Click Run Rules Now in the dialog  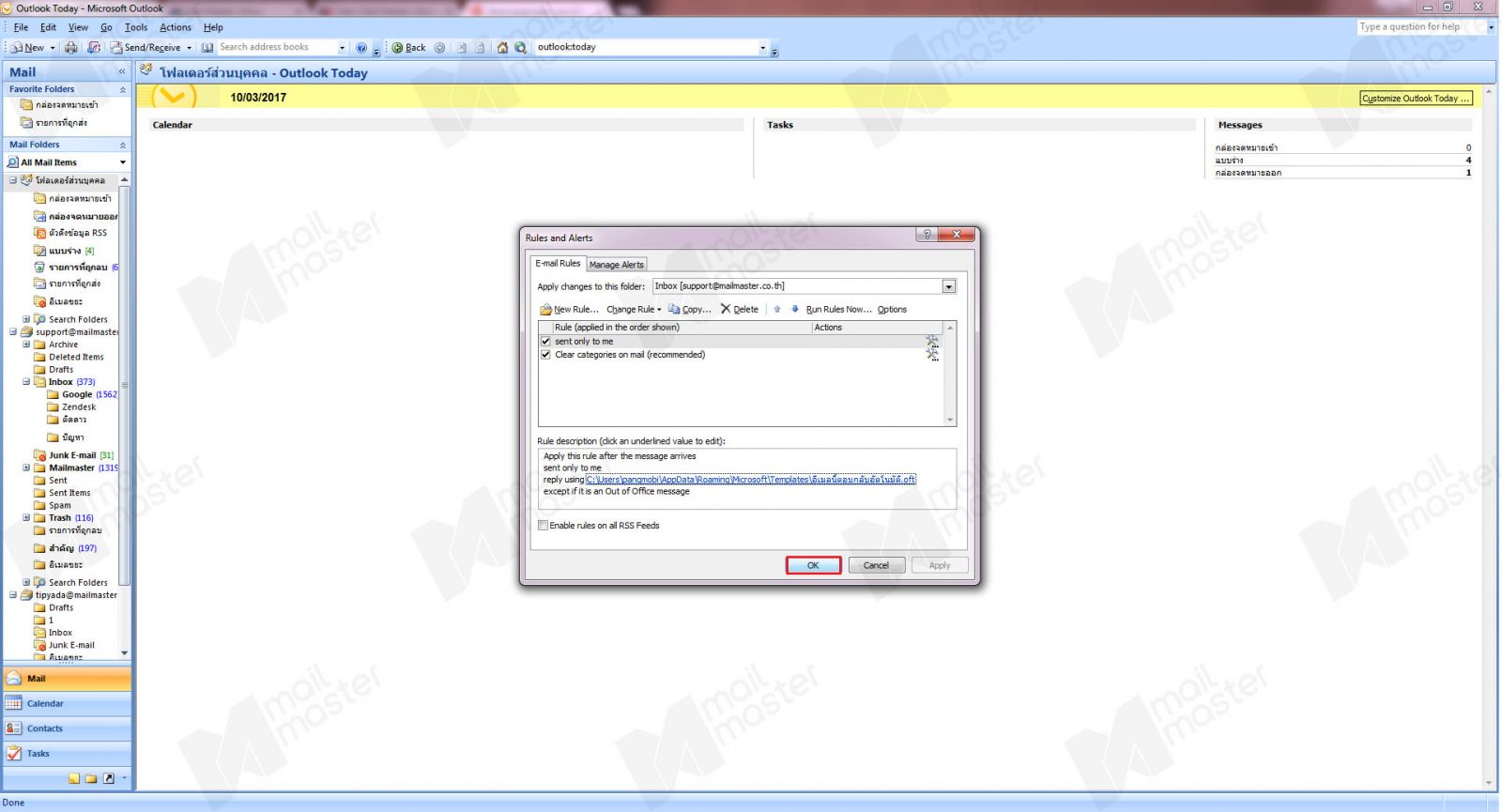(838, 309)
